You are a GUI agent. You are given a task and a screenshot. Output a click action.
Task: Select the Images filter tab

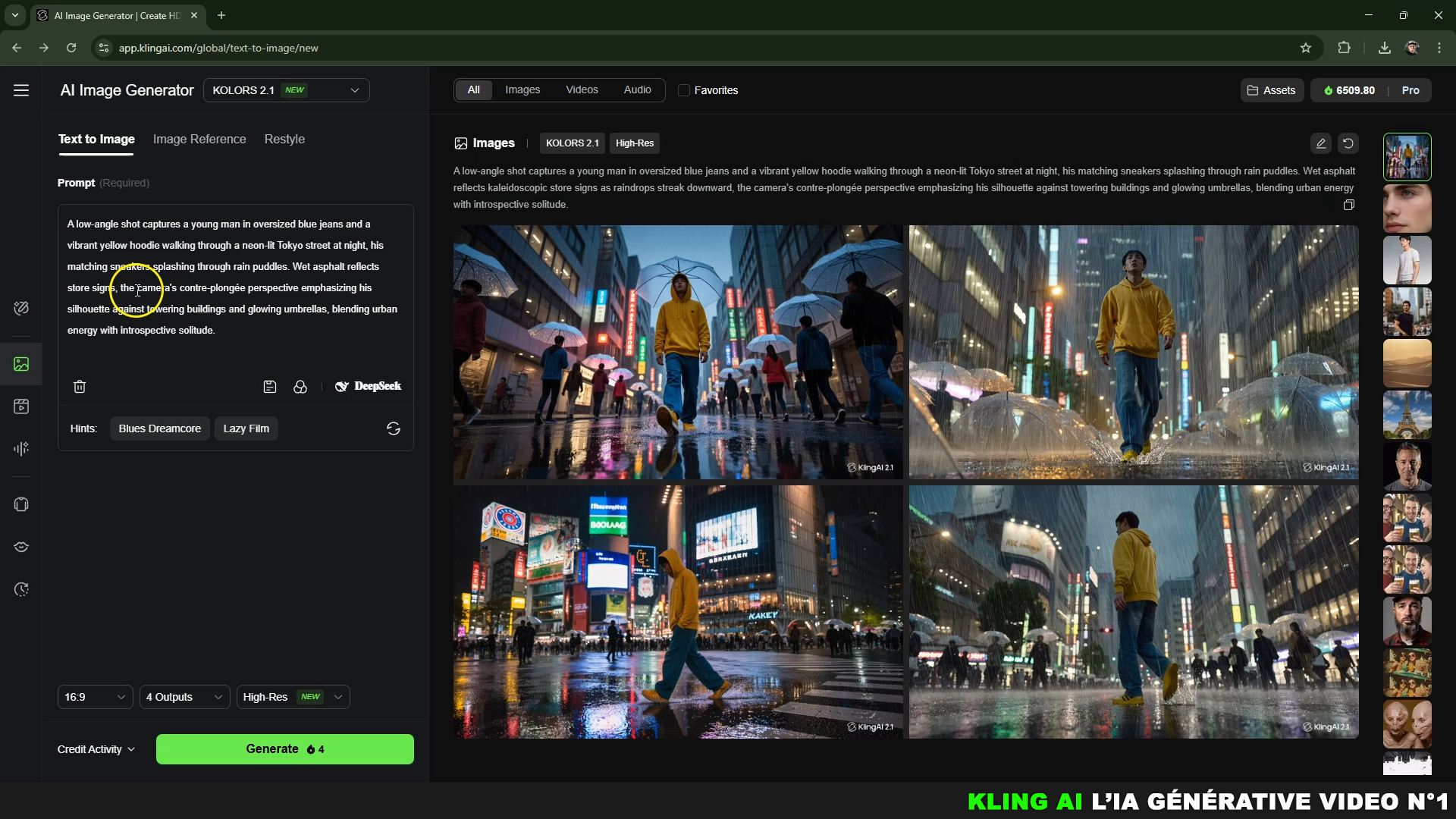coord(522,89)
